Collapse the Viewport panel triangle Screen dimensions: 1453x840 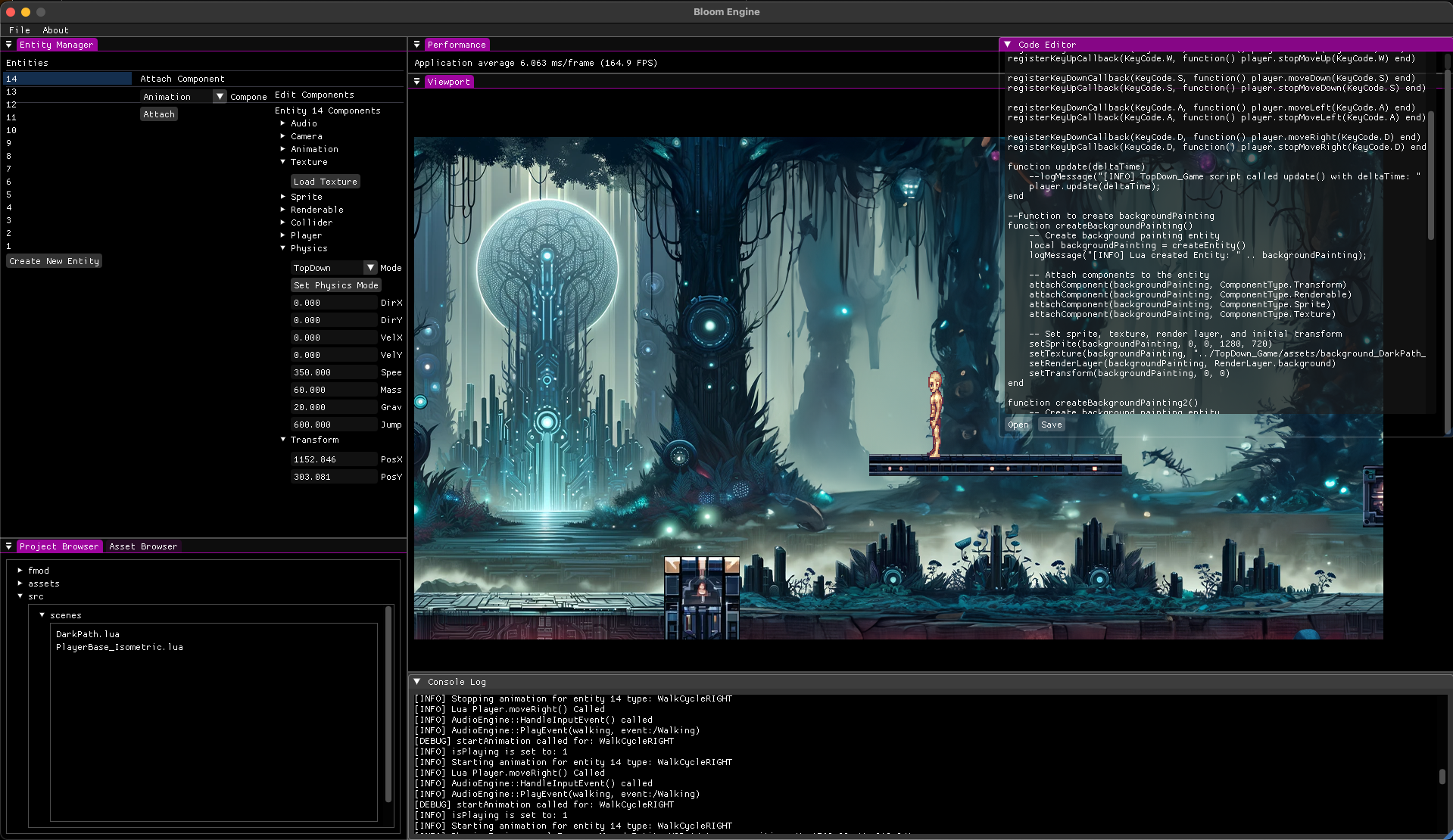tap(416, 82)
